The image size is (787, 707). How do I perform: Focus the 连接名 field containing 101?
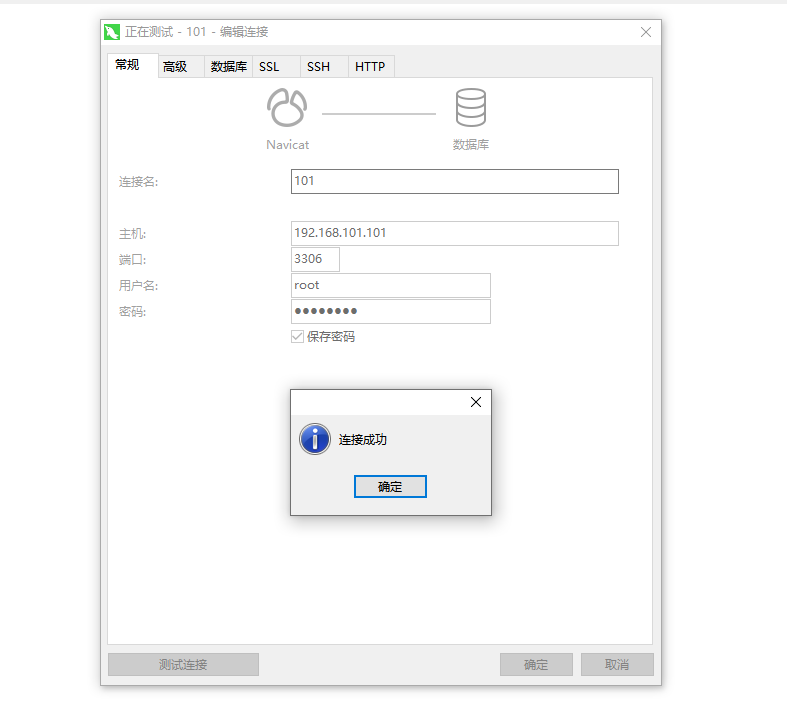(x=455, y=181)
